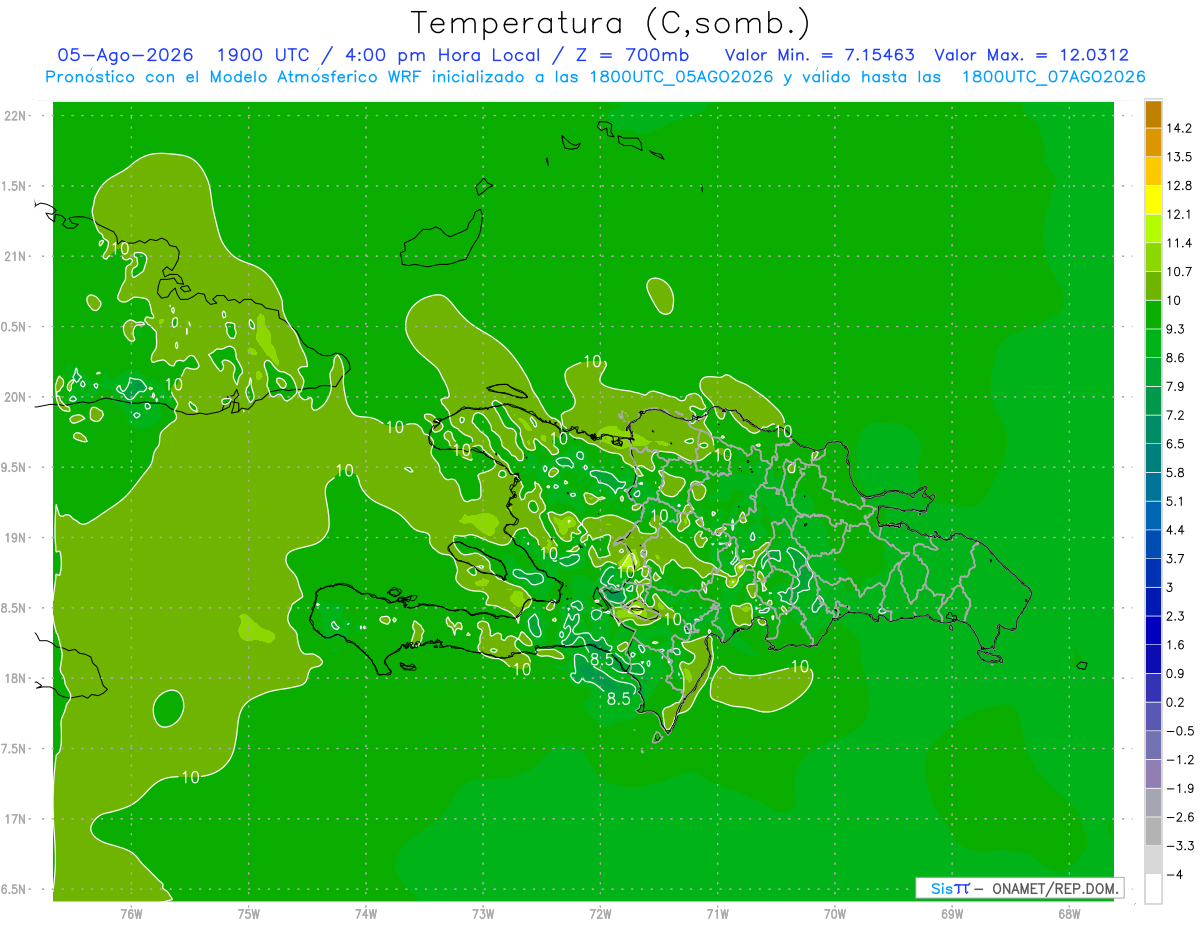Click the "73W" longitude axis label
Screen dimensions: 1200x927
point(483,915)
